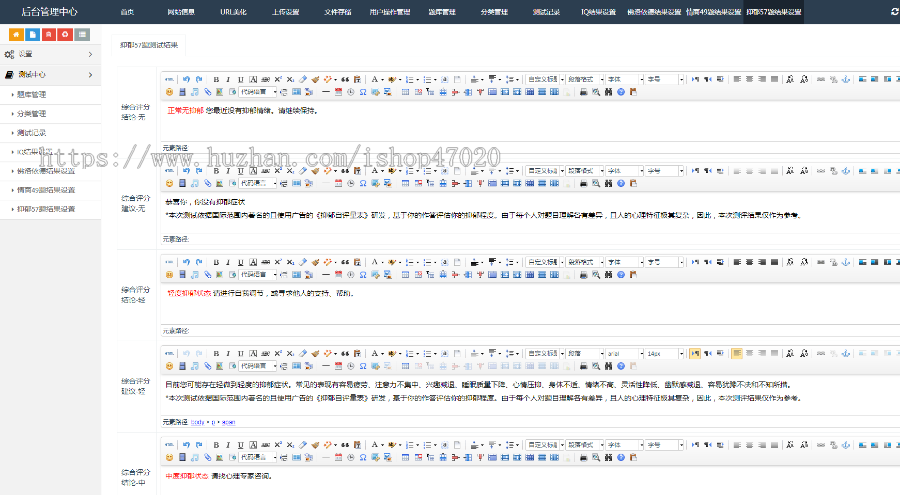Open 字体 font dropdown in 结论-无 editor
The width and height of the screenshot is (900, 495).
[624, 79]
